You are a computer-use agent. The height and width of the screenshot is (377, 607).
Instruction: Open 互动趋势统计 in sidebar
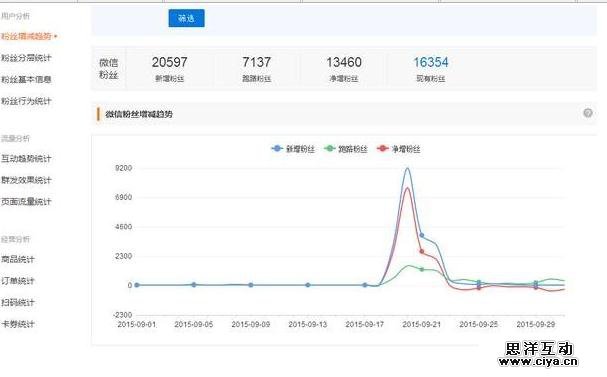[x=26, y=159]
